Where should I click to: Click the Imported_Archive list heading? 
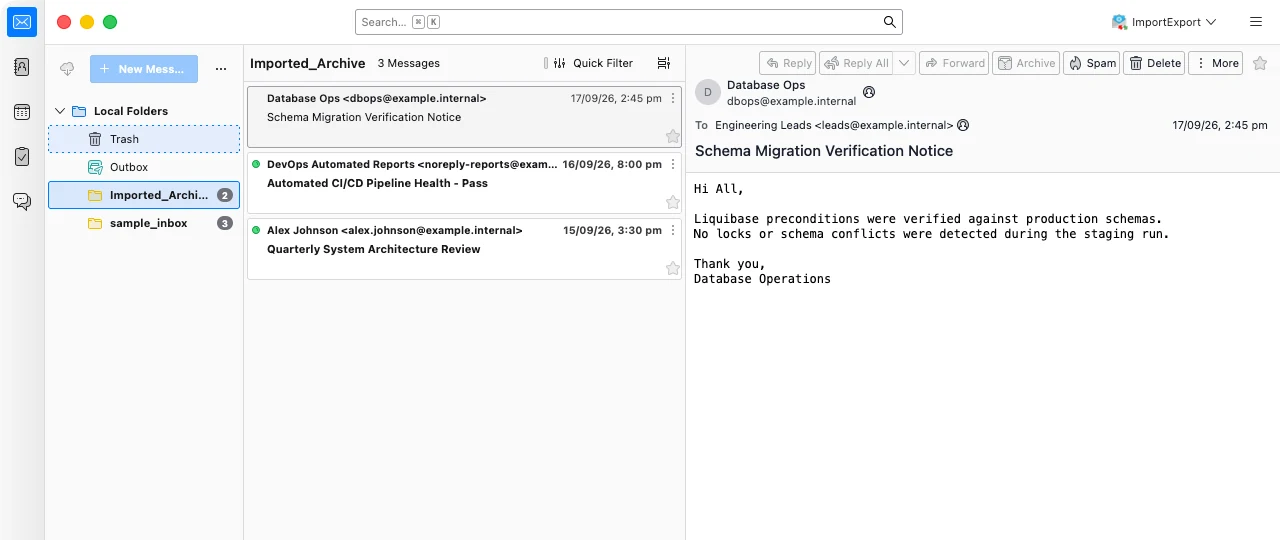click(307, 63)
